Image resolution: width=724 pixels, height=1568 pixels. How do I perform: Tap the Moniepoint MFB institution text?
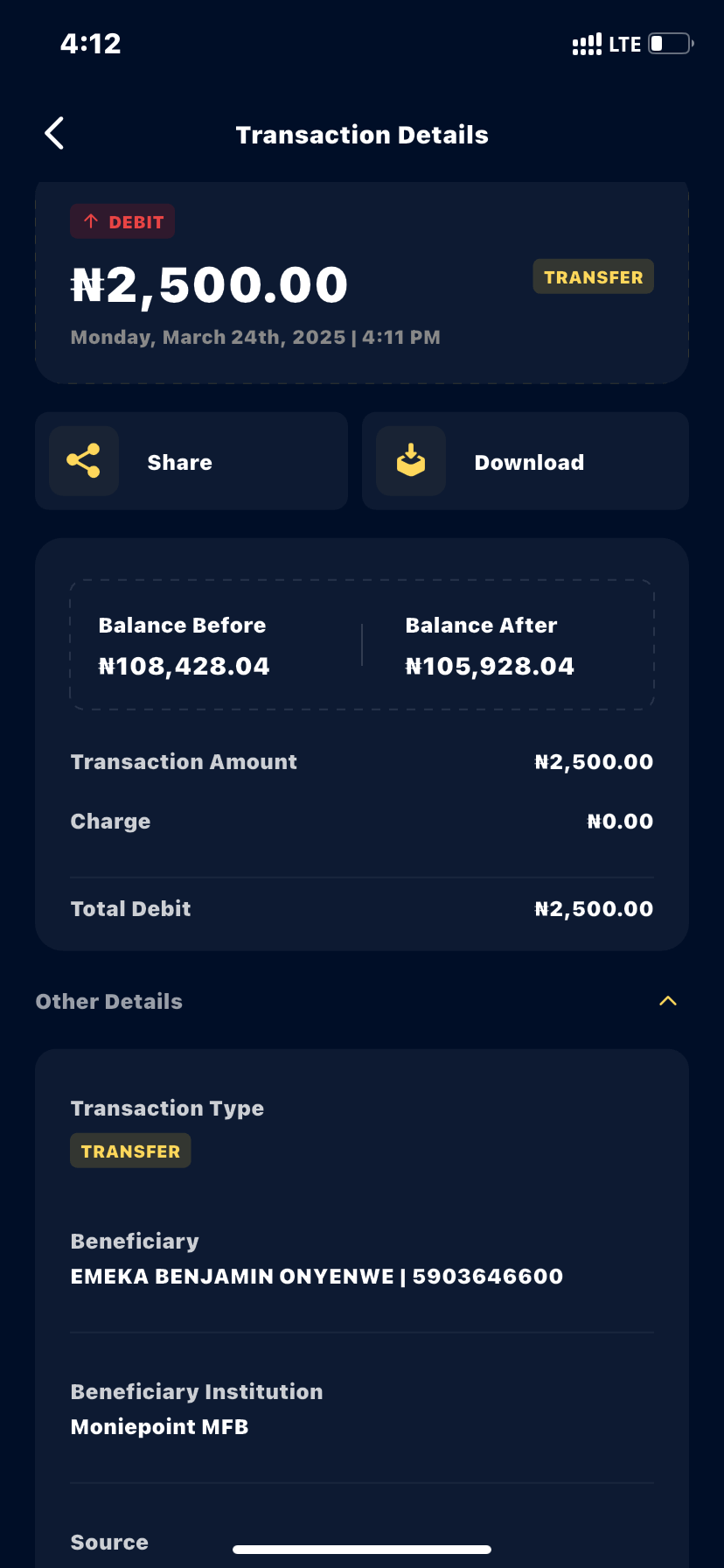(160, 1427)
